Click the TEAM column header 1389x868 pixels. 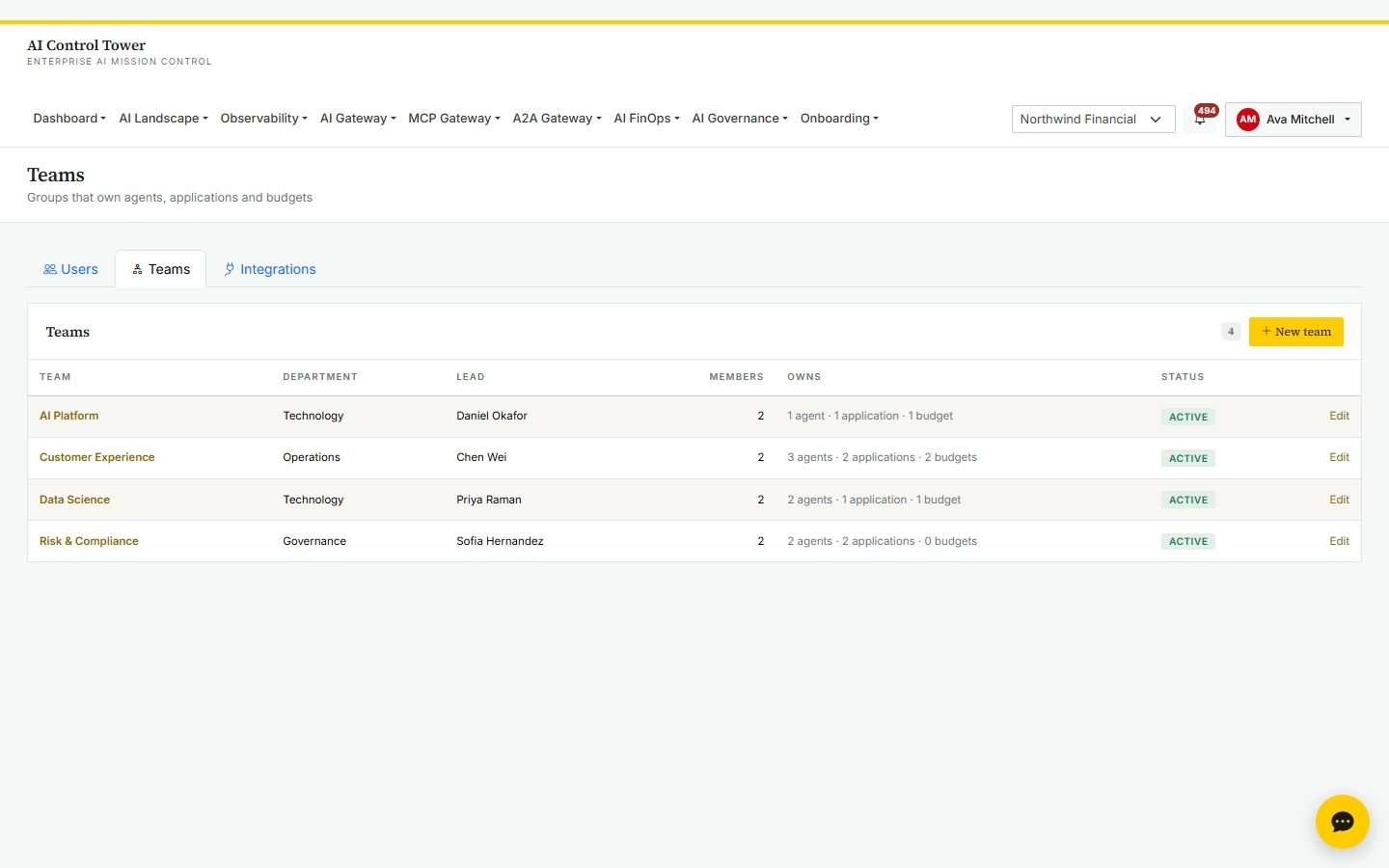[55, 377]
